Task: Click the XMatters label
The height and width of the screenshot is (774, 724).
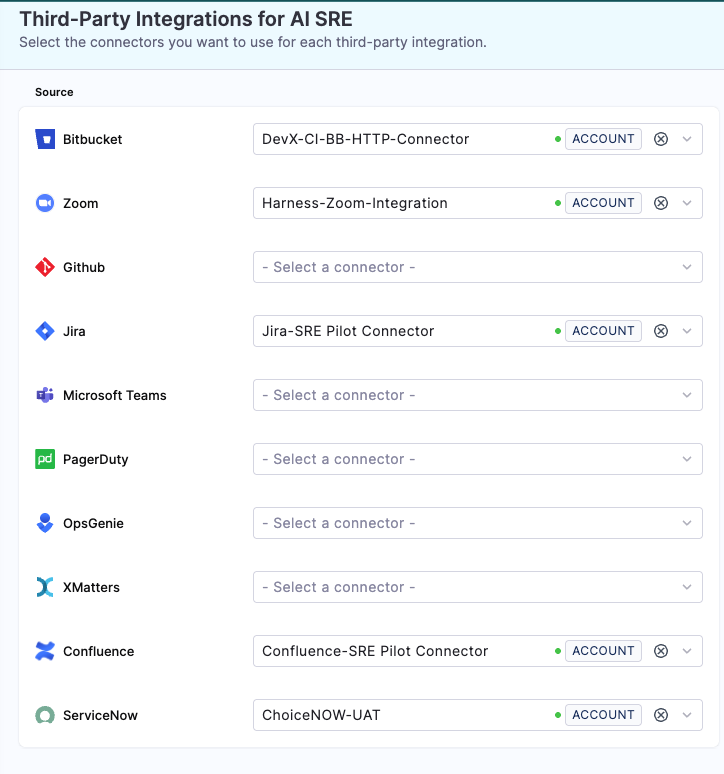Action: [91, 587]
